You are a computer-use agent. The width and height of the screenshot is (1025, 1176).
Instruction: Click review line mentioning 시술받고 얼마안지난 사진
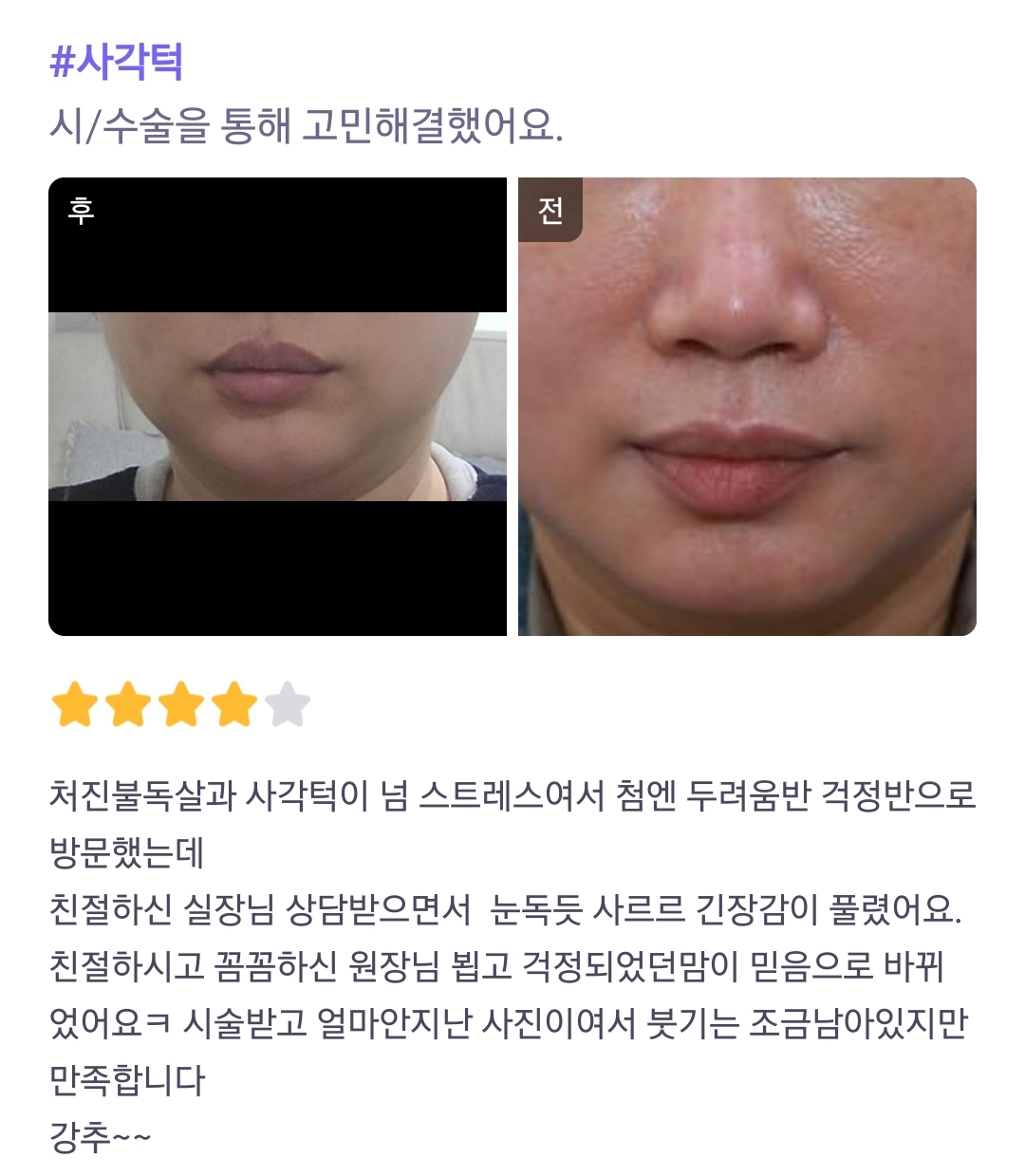[x=508, y=1023]
